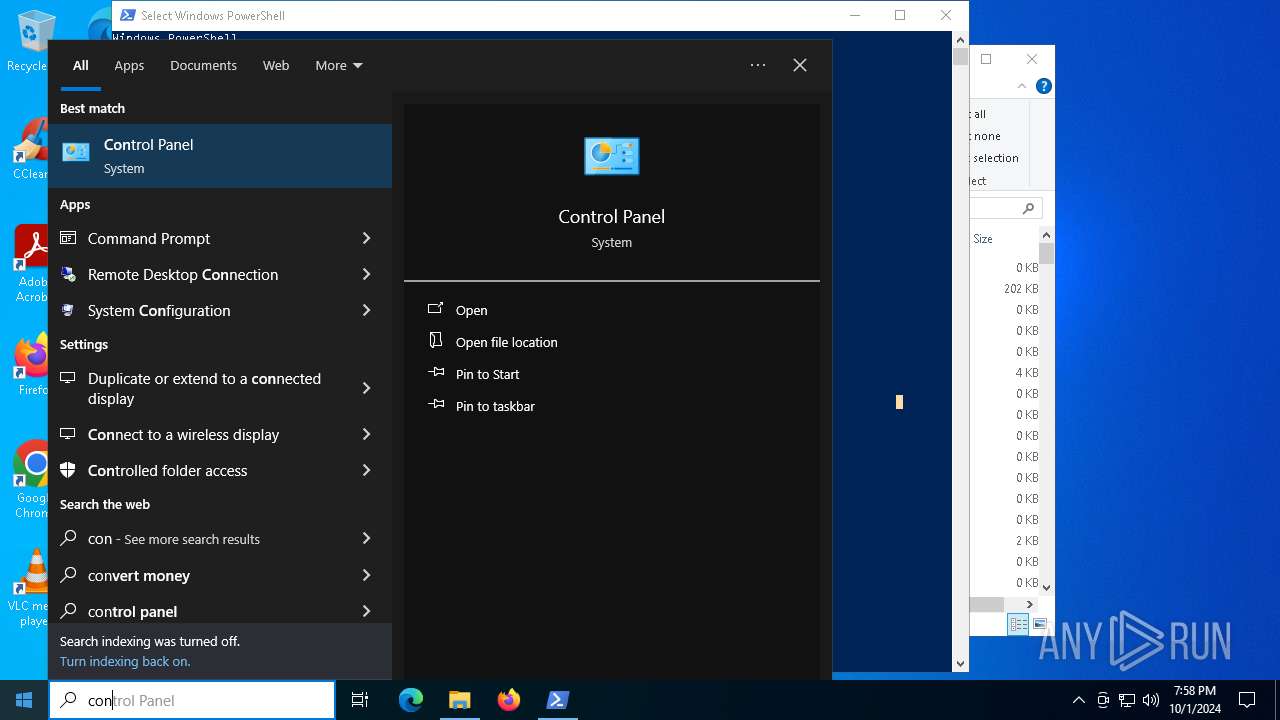Expand Controlled folder access arrow
This screenshot has width=1280, height=720.
[366, 470]
